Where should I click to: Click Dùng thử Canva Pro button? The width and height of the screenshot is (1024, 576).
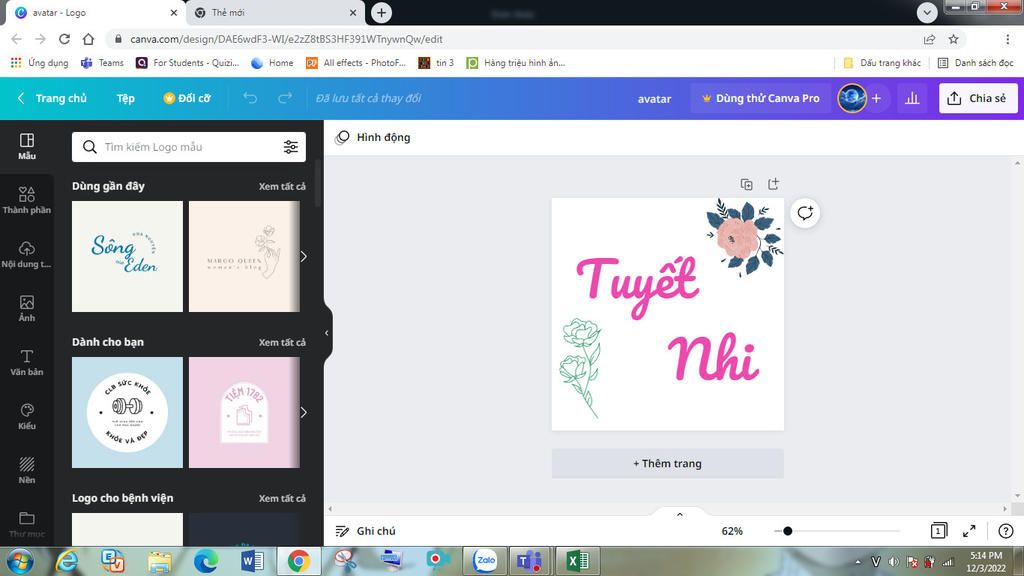point(761,98)
